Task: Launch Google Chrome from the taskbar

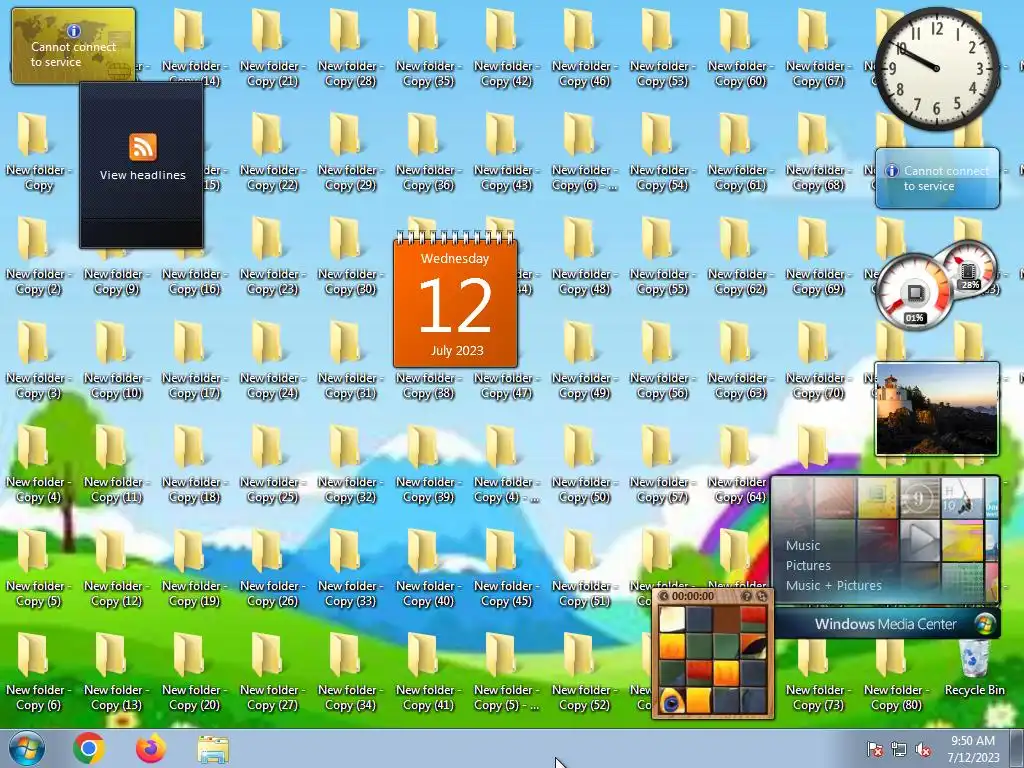Action: tap(89, 748)
